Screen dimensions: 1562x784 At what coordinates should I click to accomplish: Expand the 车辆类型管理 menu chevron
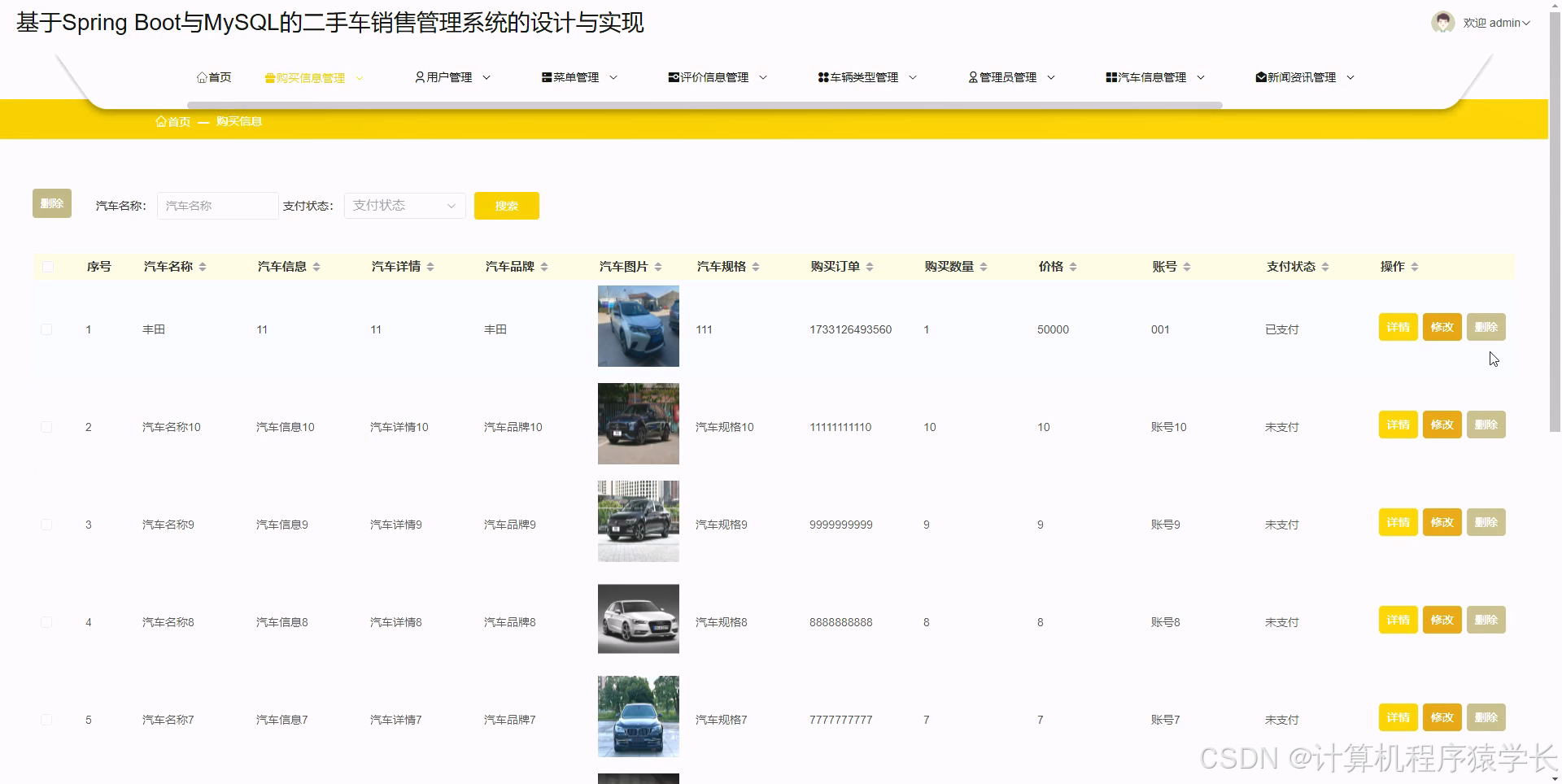click(913, 77)
